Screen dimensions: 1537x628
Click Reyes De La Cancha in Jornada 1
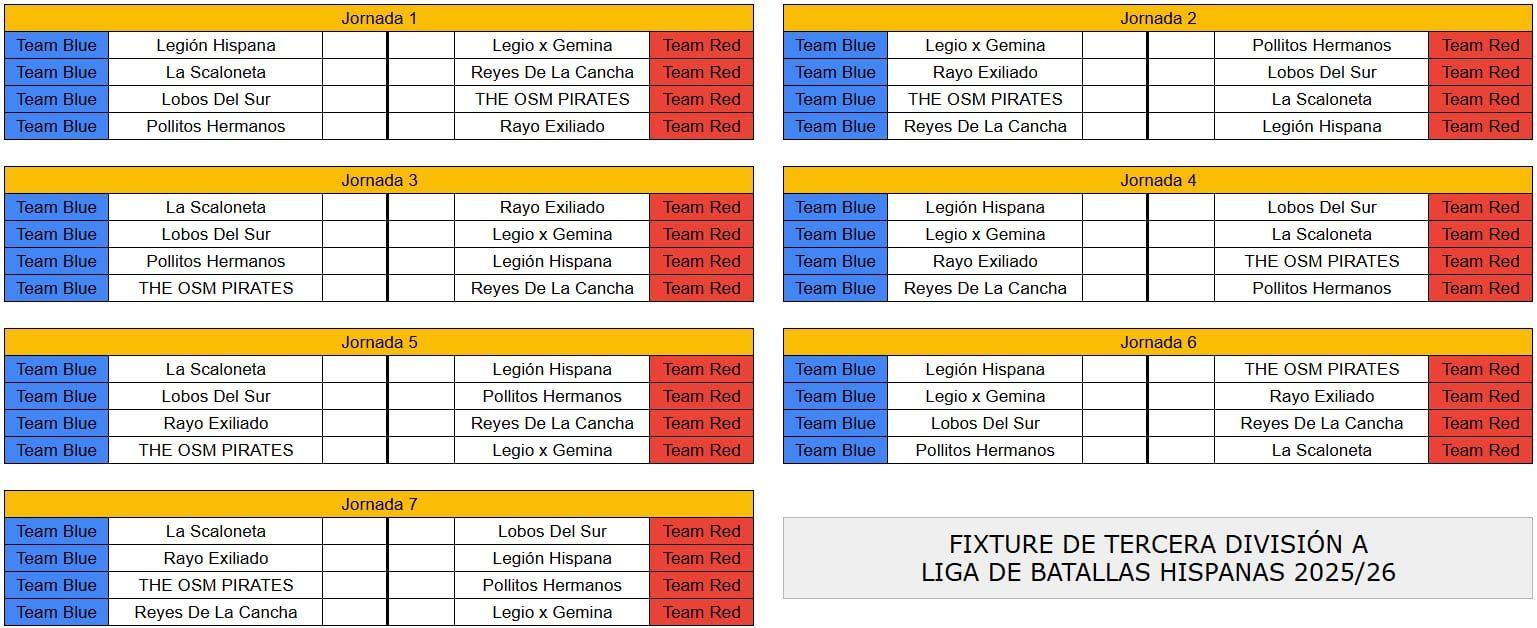tap(552, 72)
